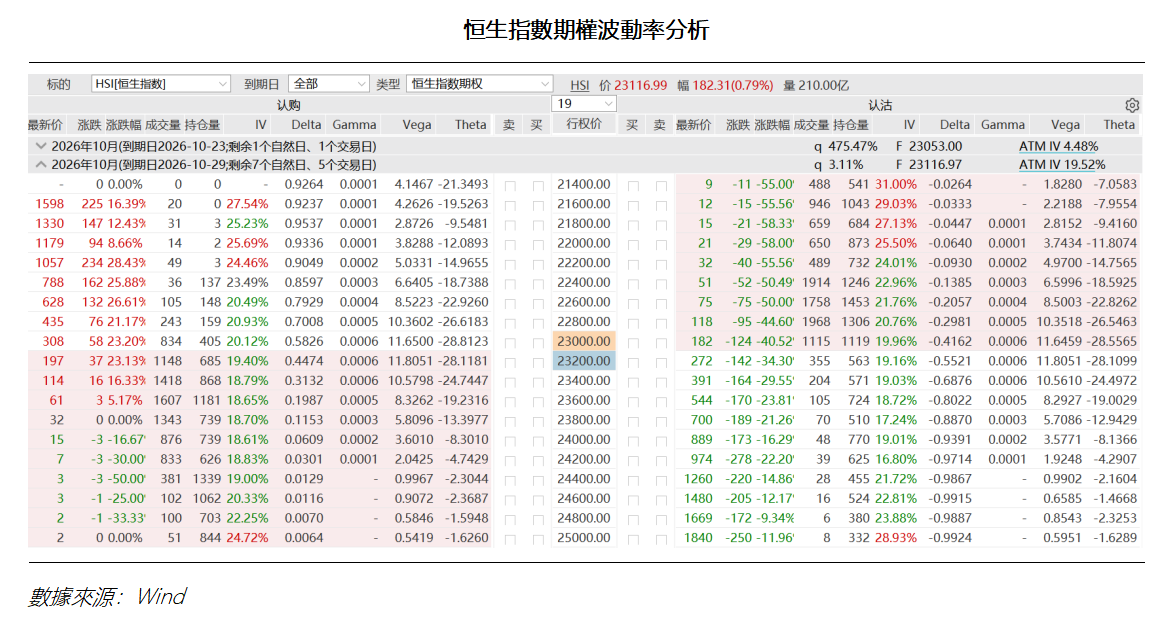The width and height of the screenshot is (1172, 627).
Task: Click the 认购 section header
Action: click(x=289, y=105)
